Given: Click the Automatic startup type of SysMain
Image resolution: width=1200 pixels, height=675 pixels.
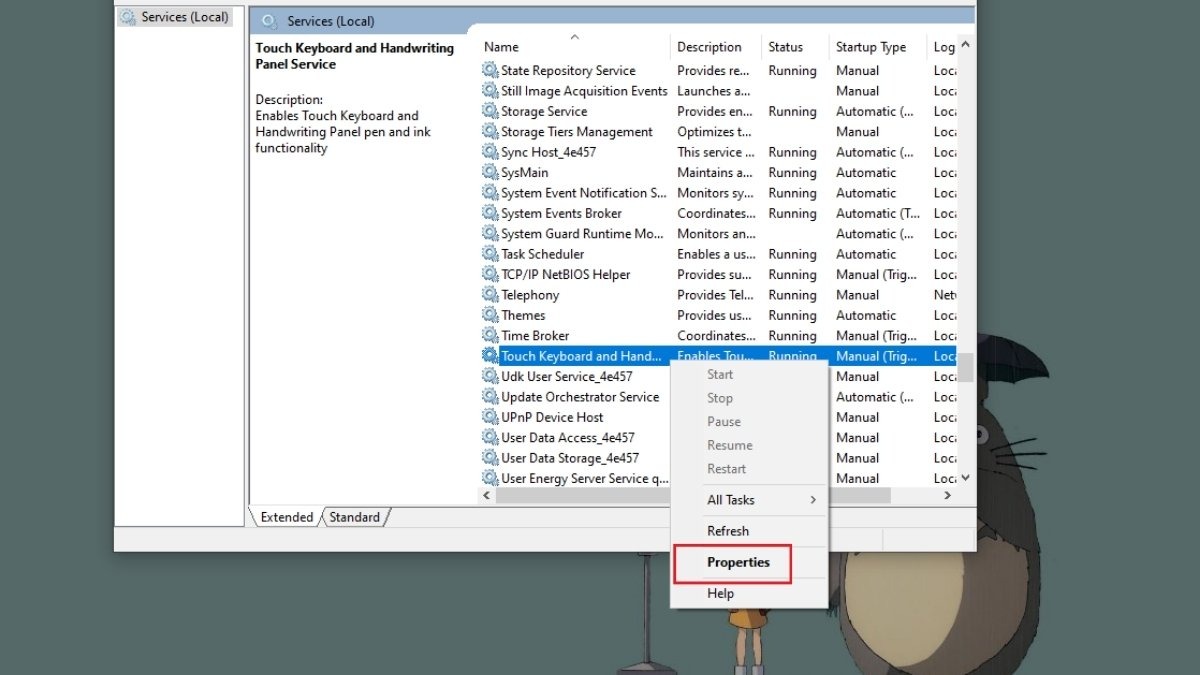Looking at the screenshot, I should [866, 172].
